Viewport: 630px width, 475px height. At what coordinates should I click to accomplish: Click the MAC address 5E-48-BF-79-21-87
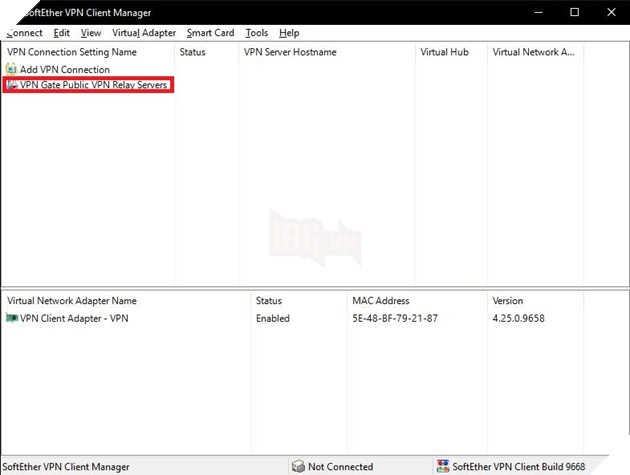pos(395,318)
